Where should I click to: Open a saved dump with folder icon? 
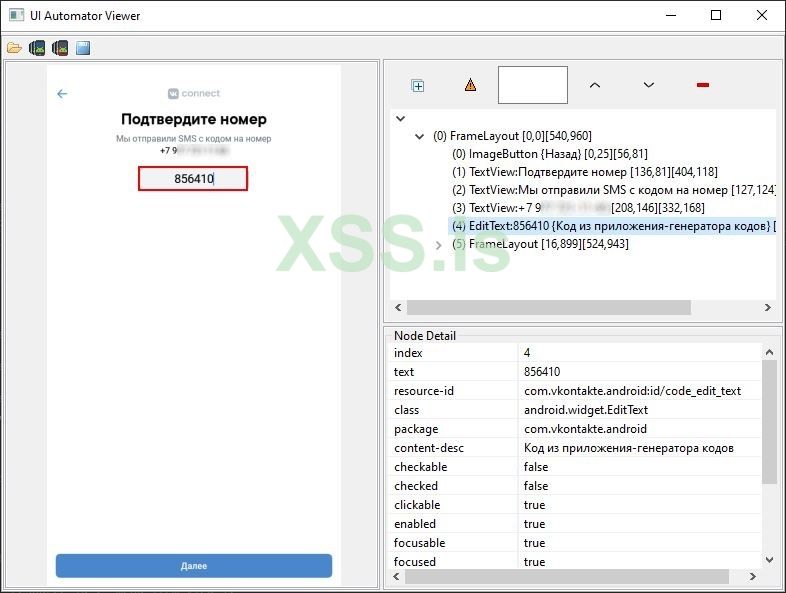14,48
